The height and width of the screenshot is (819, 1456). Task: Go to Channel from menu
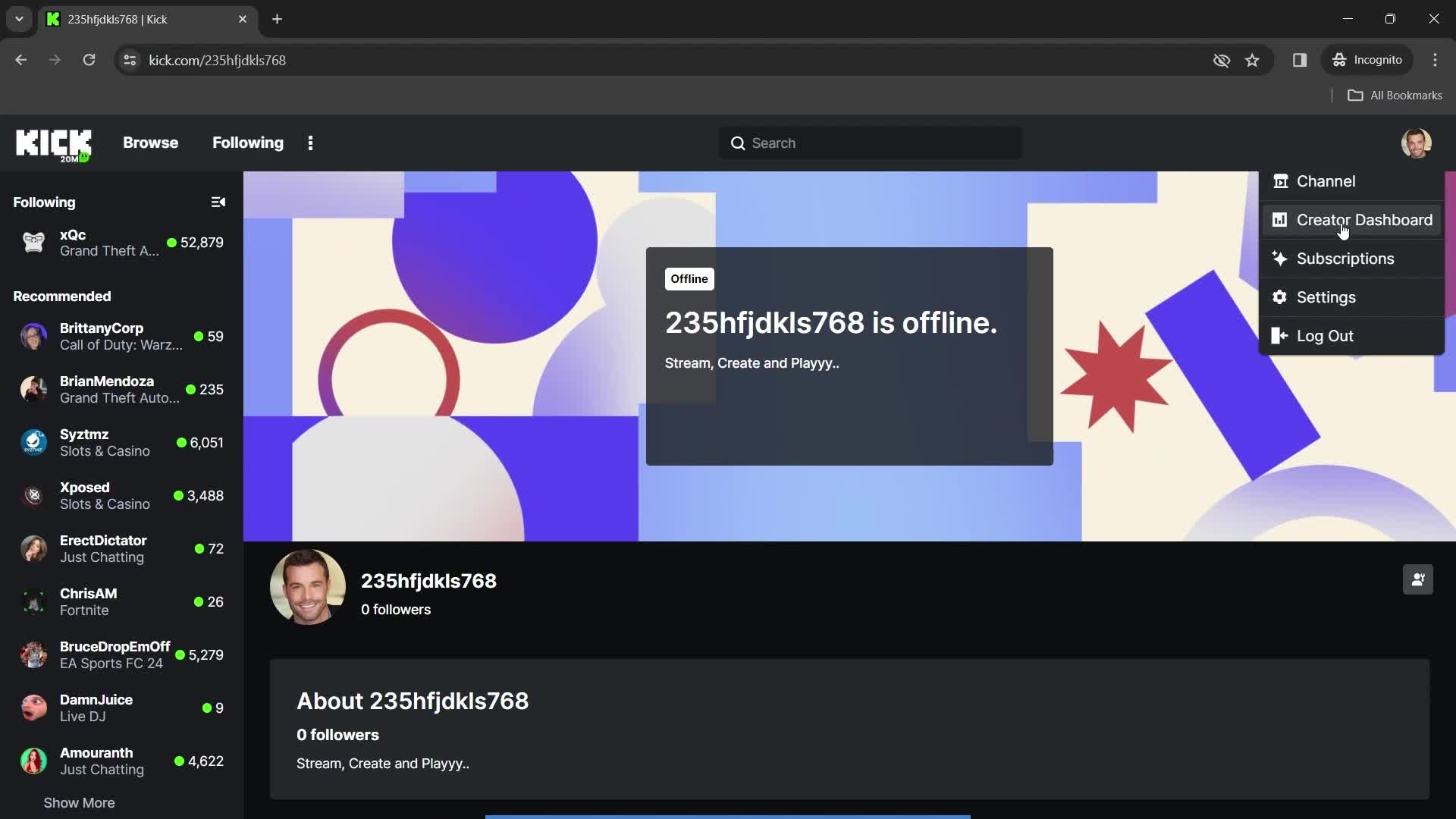[x=1351, y=181]
